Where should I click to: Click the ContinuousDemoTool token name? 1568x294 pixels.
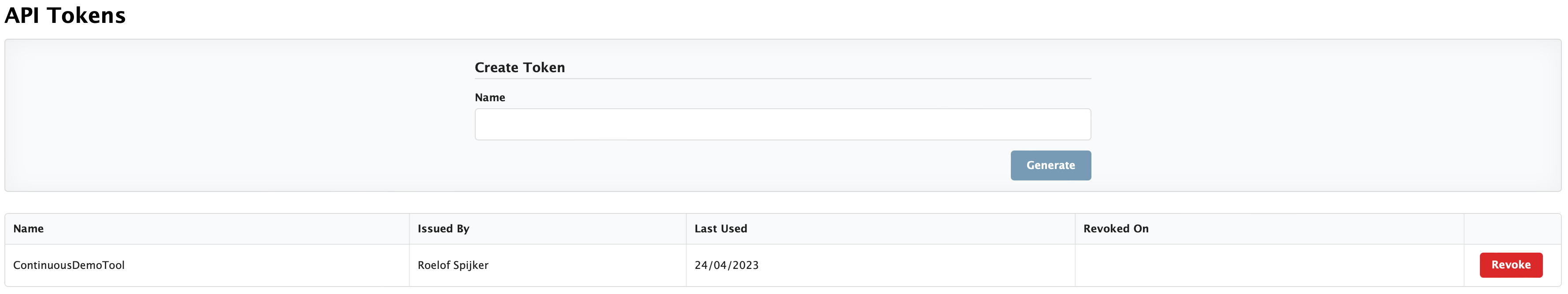(70, 265)
